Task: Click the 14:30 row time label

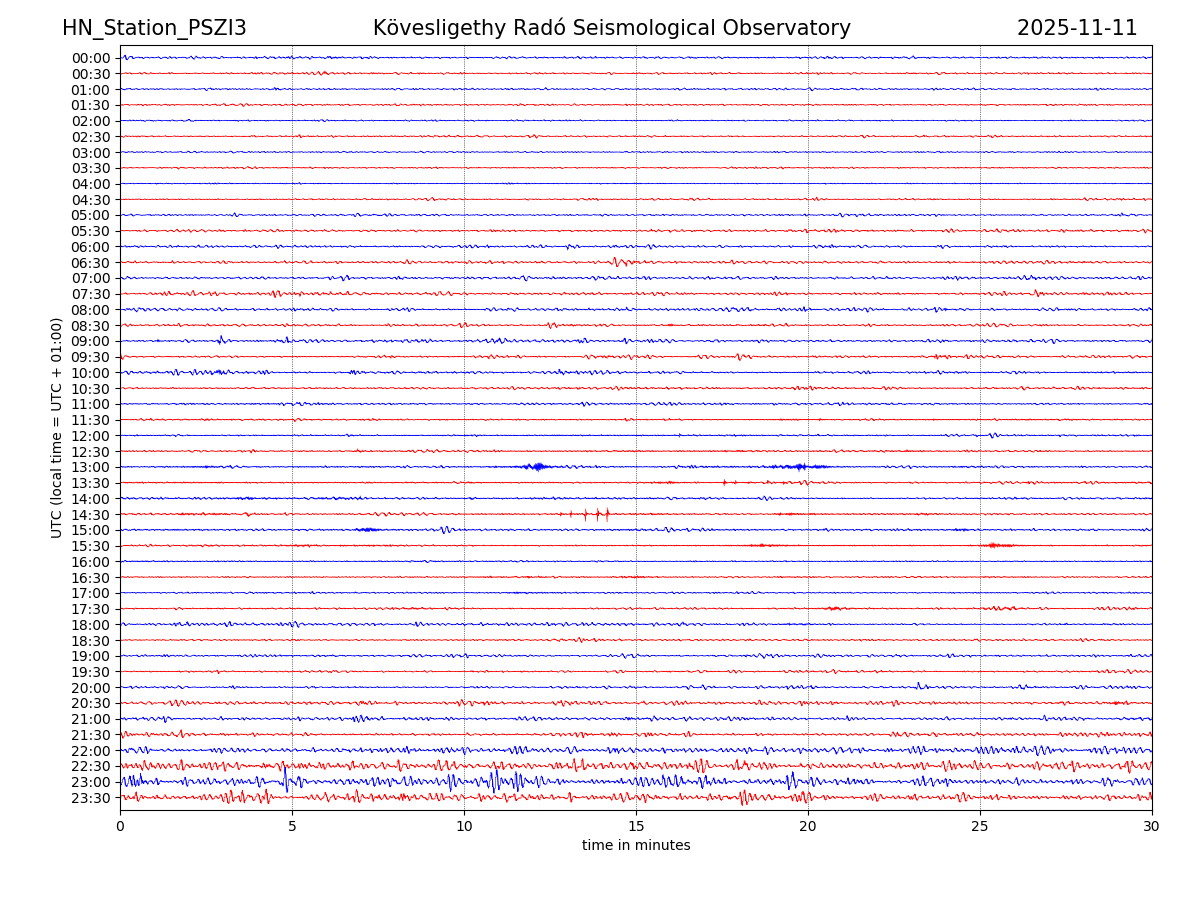Action: tap(90, 514)
